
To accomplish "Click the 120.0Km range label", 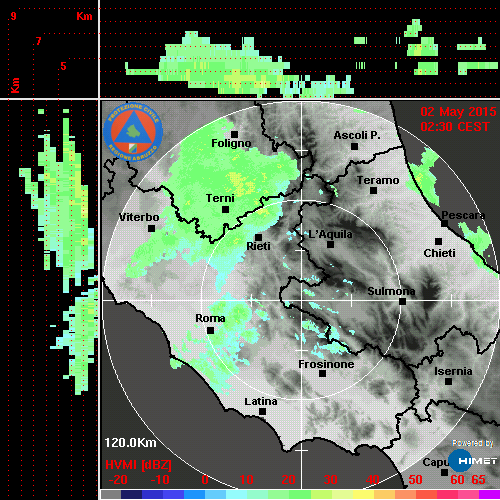I will click(130, 443).
